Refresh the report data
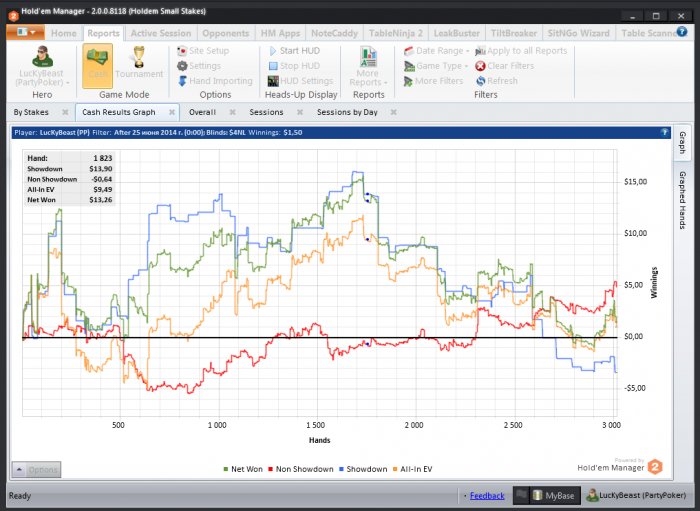Viewport: 700px width, 511px height. pyautogui.click(x=497, y=81)
